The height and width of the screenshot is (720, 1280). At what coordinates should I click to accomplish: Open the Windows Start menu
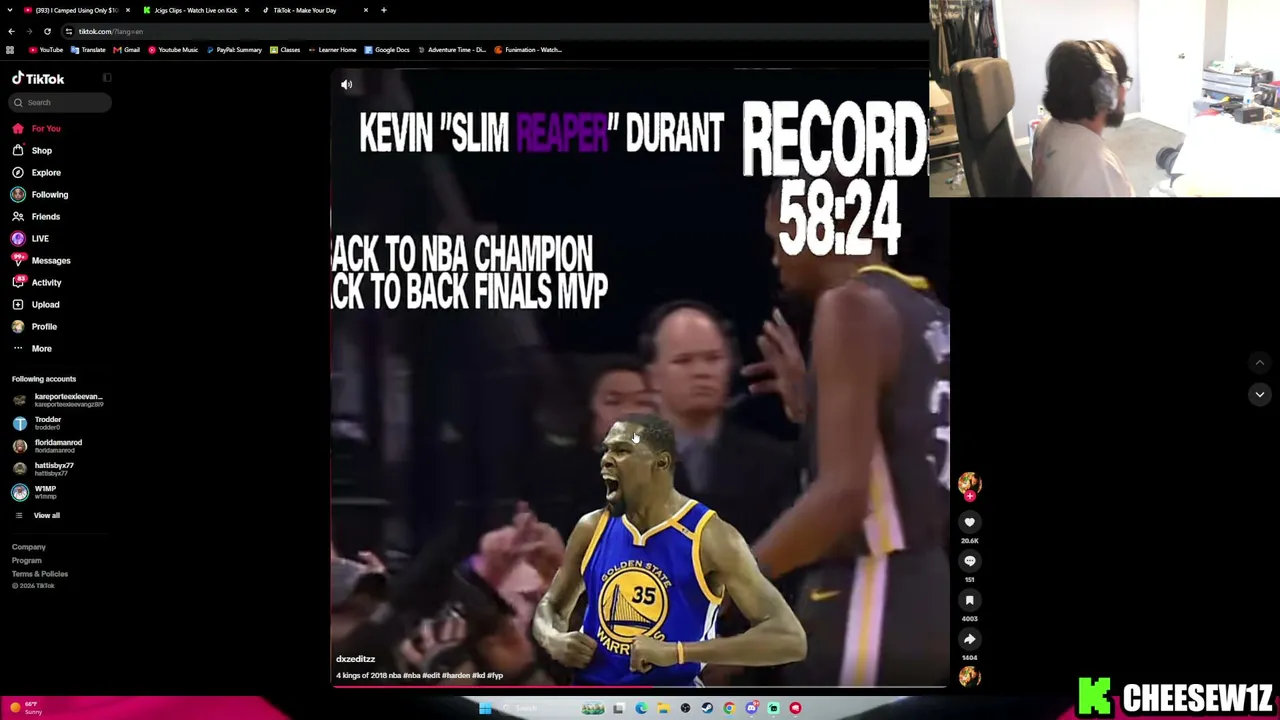[x=485, y=708]
